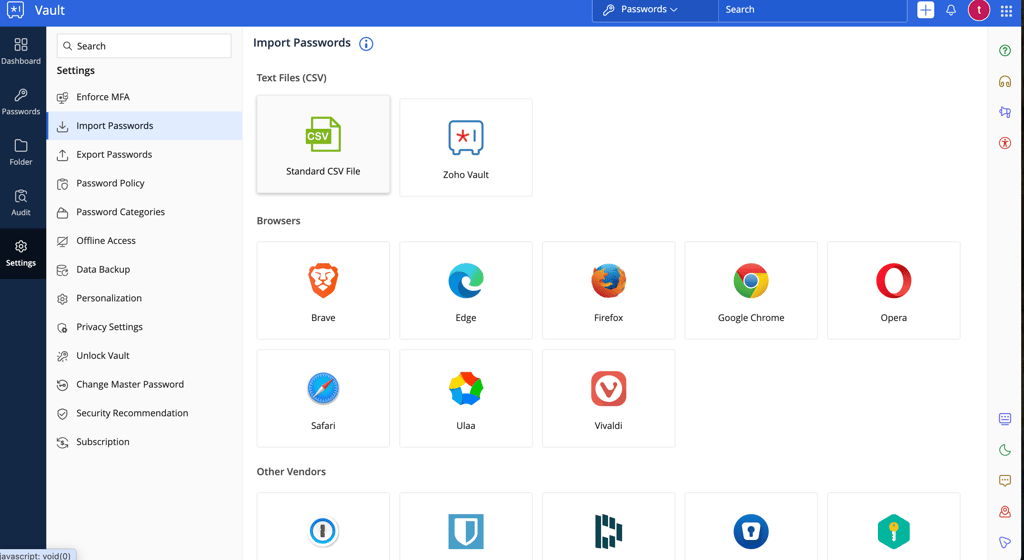Import passwords from Opera
This screenshot has width=1024, height=560.
point(893,290)
